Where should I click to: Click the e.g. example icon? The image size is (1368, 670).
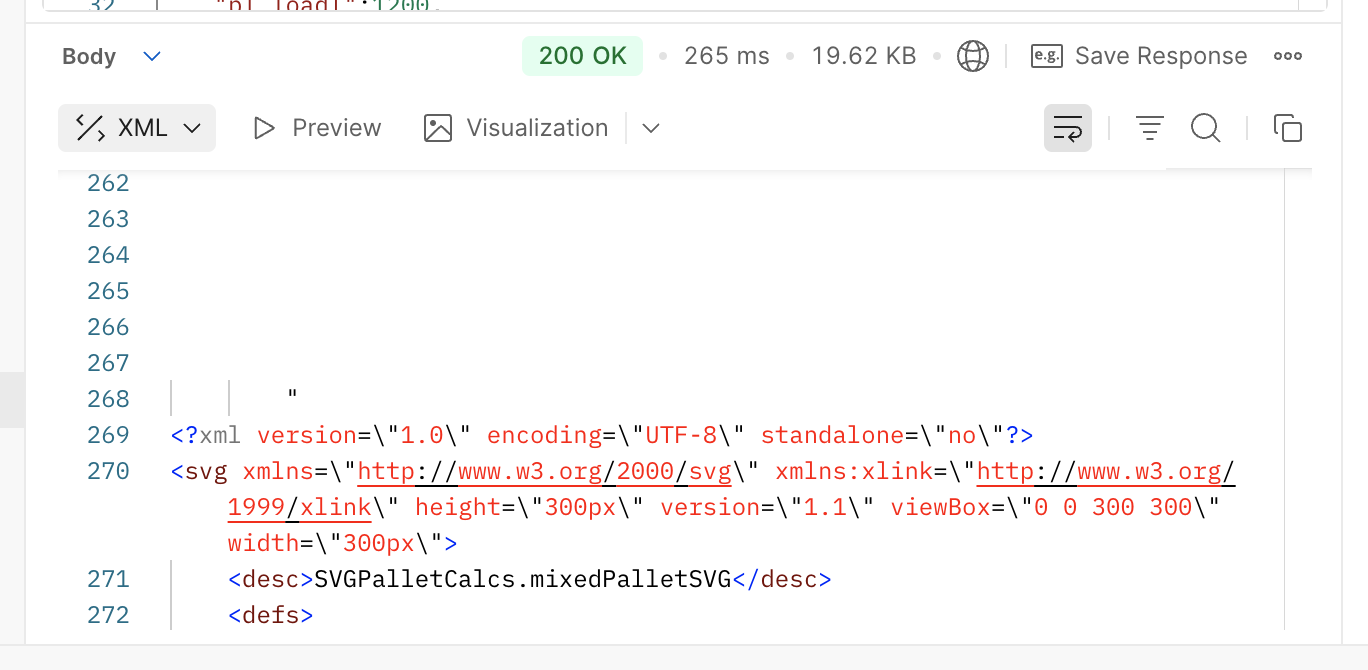click(x=1046, y=56)
